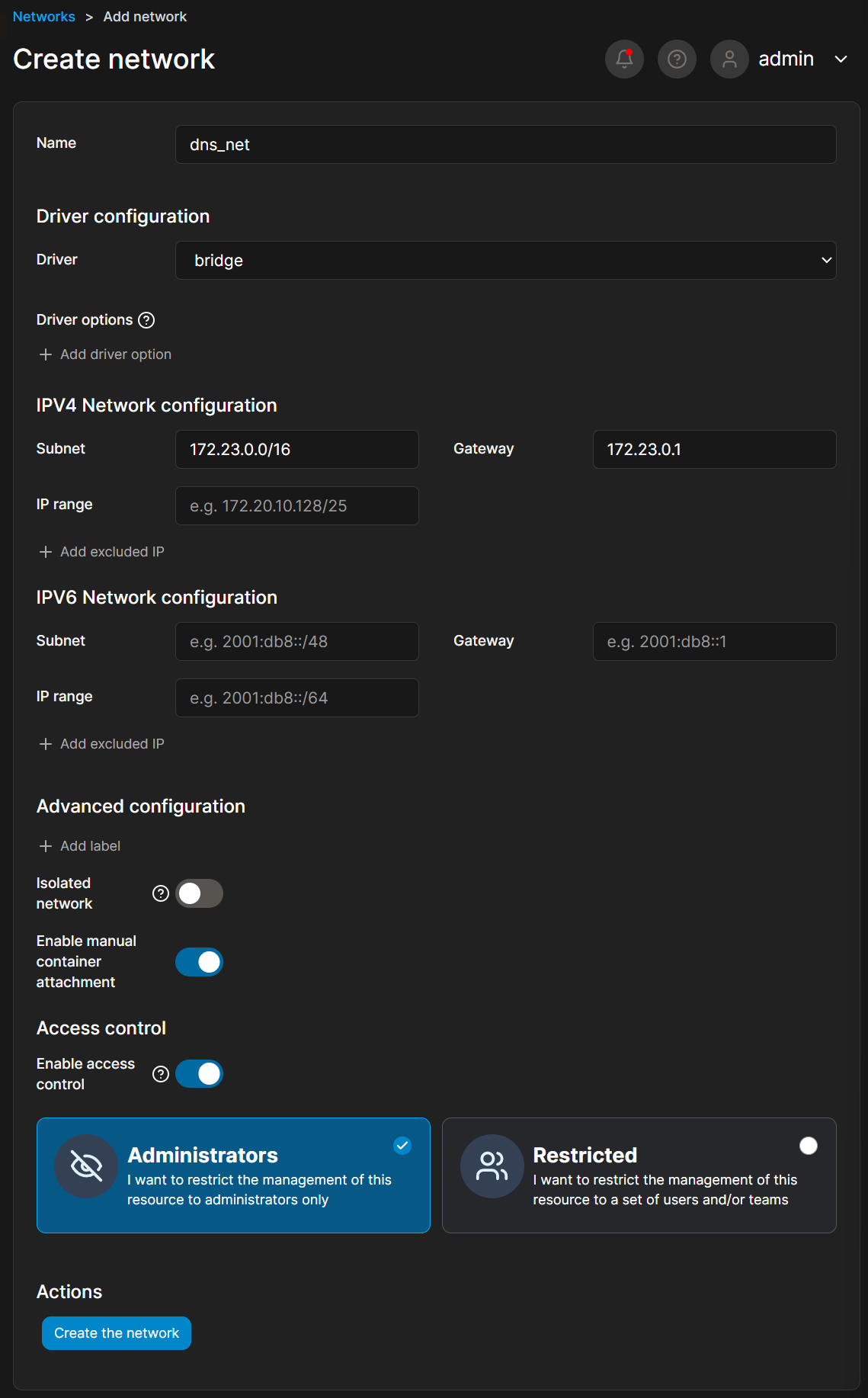Click Add label in Advanced configuration
Image resolution: width=868 pixels, height=1398 pixels.
click(x=80, y=846)
